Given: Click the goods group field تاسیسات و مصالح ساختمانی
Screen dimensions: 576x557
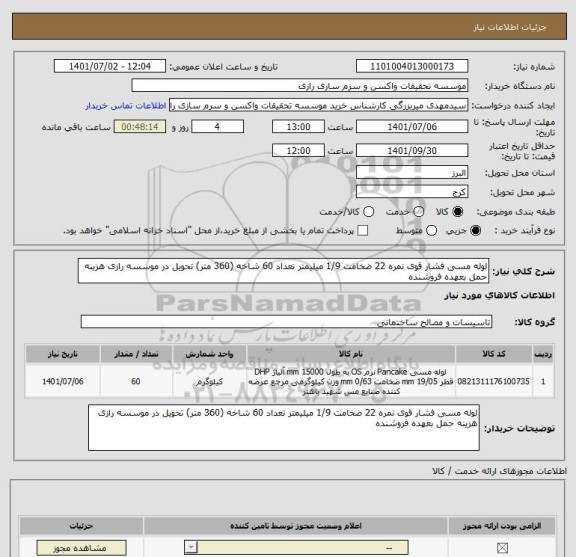Looking at the screenshot, I should coord(286,322).
